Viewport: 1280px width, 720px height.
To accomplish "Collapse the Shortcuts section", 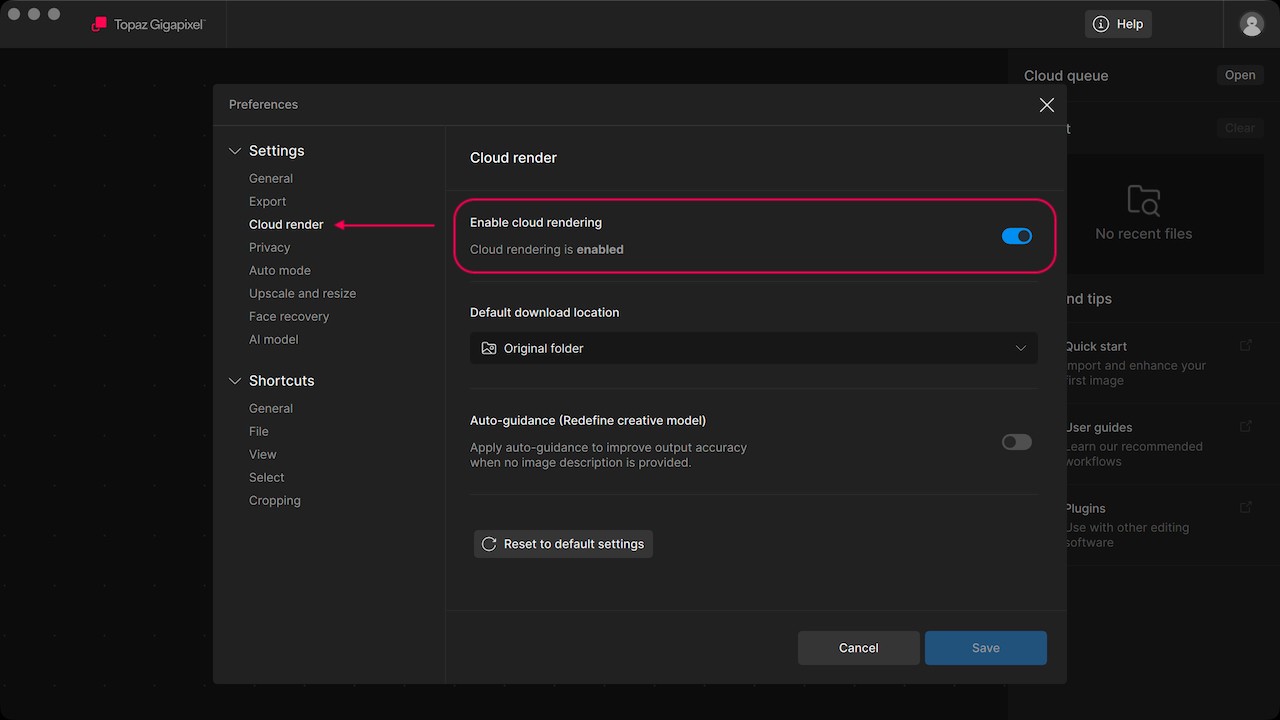I will coord(235,381).
